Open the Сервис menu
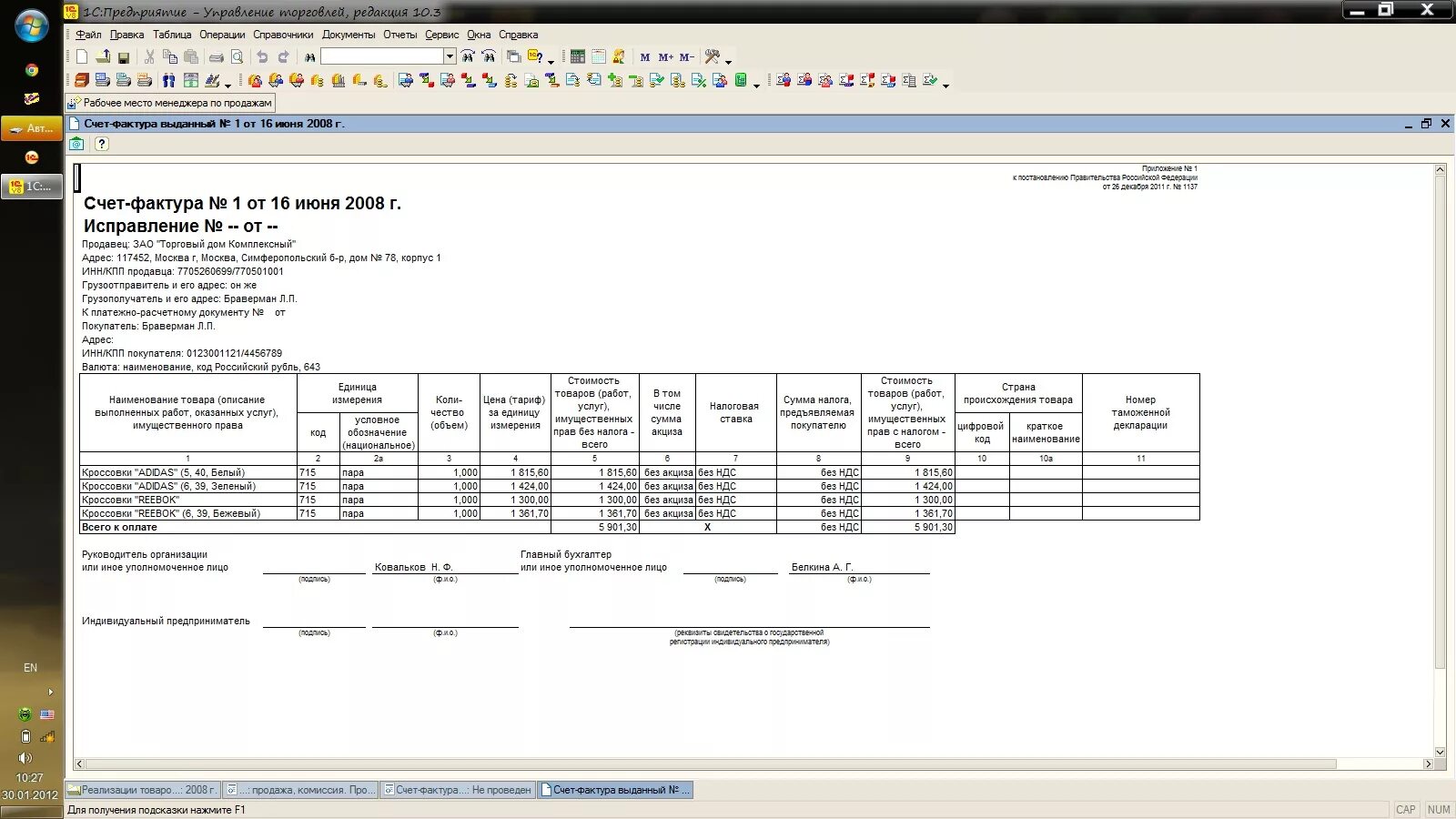The image size is (1456, 819). pyautogui.click(x=441, y=35)
